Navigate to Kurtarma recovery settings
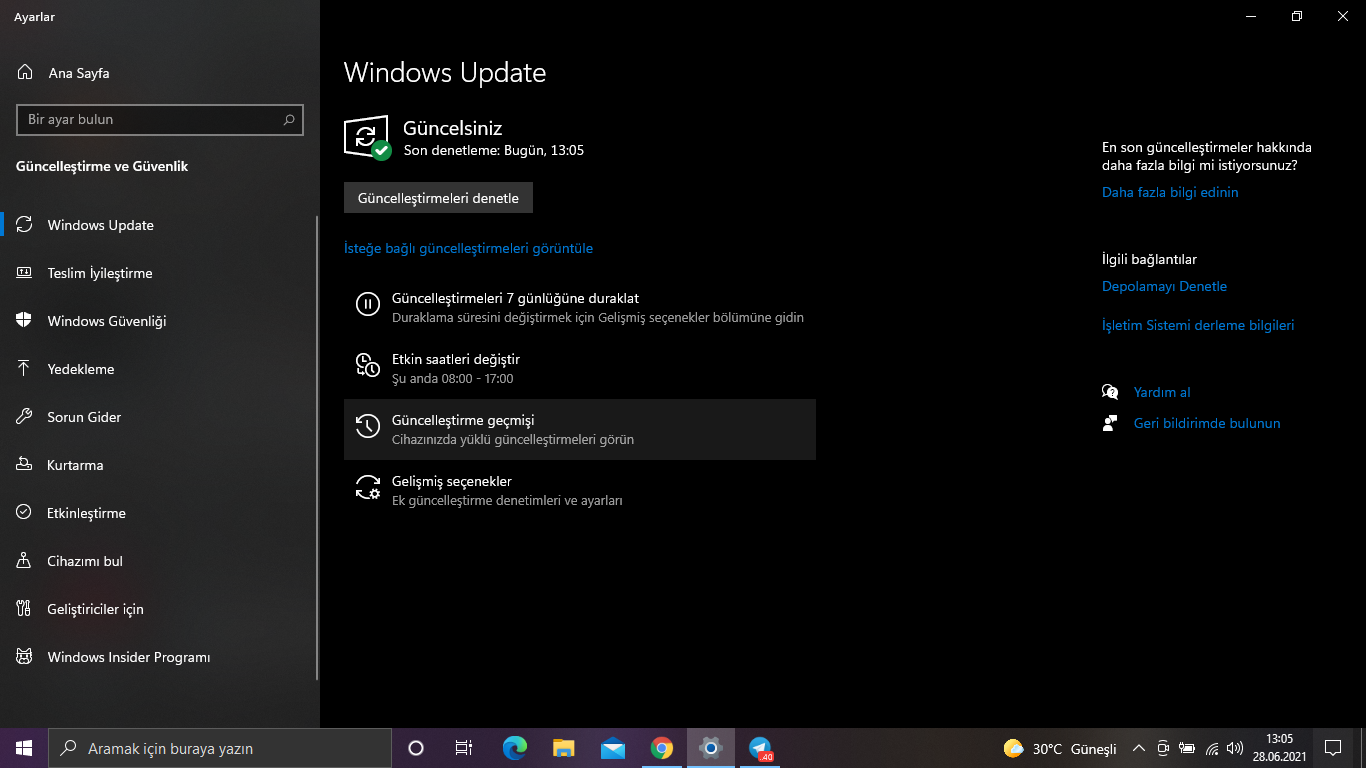This screenshot has height=768, width=1366. [x=160, y=465]
